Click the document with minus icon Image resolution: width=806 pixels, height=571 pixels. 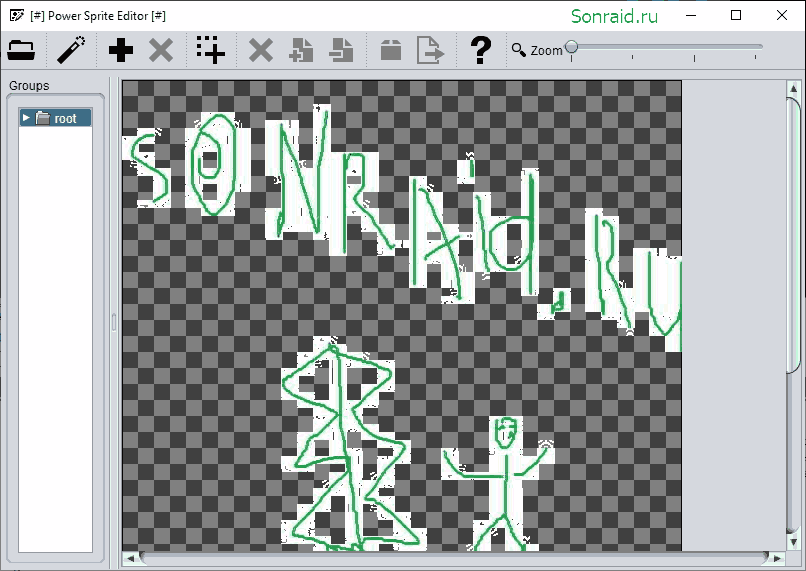coord(341,50)
